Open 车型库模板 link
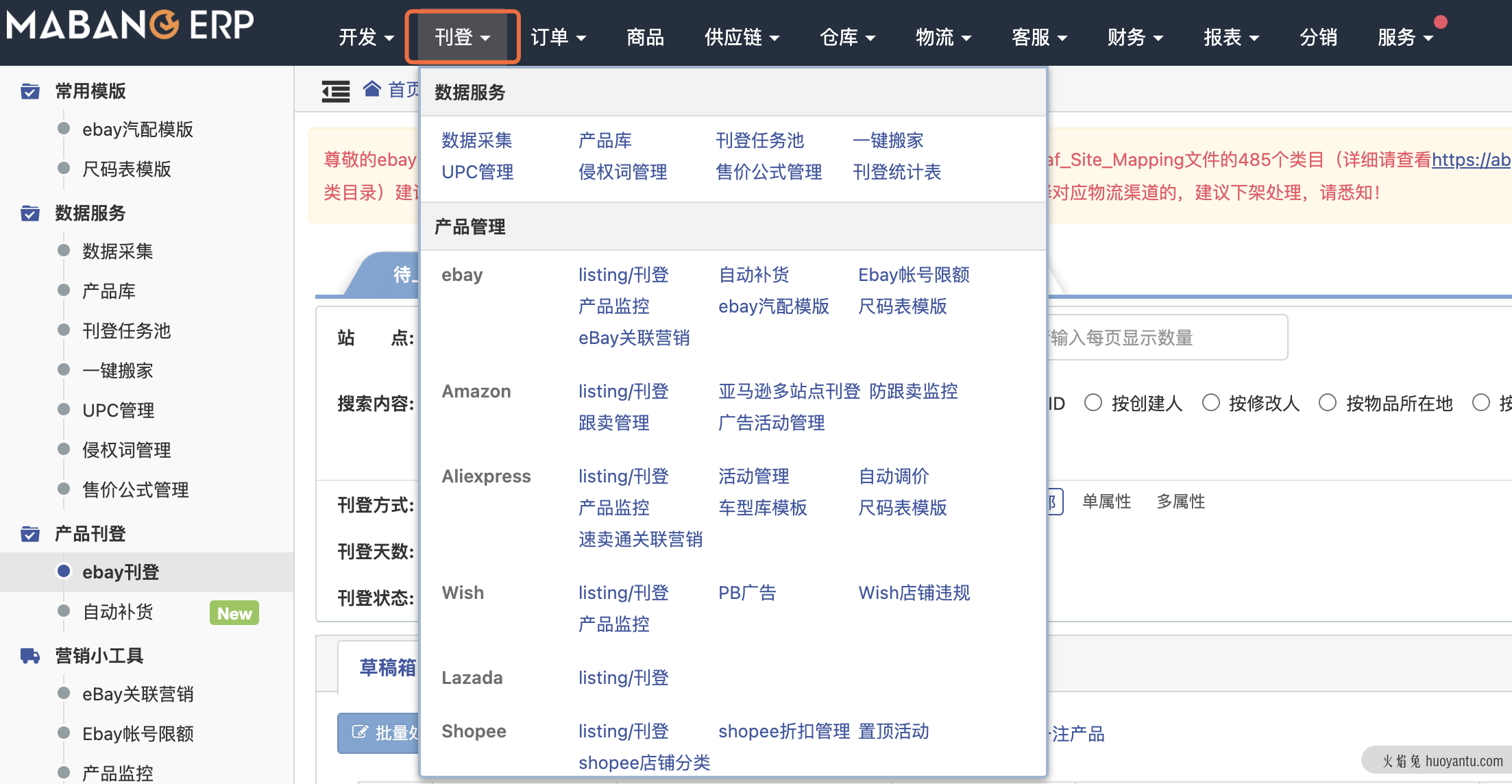Image resolution: width=1512 pixels, height=784 pixels. (762, 508)
